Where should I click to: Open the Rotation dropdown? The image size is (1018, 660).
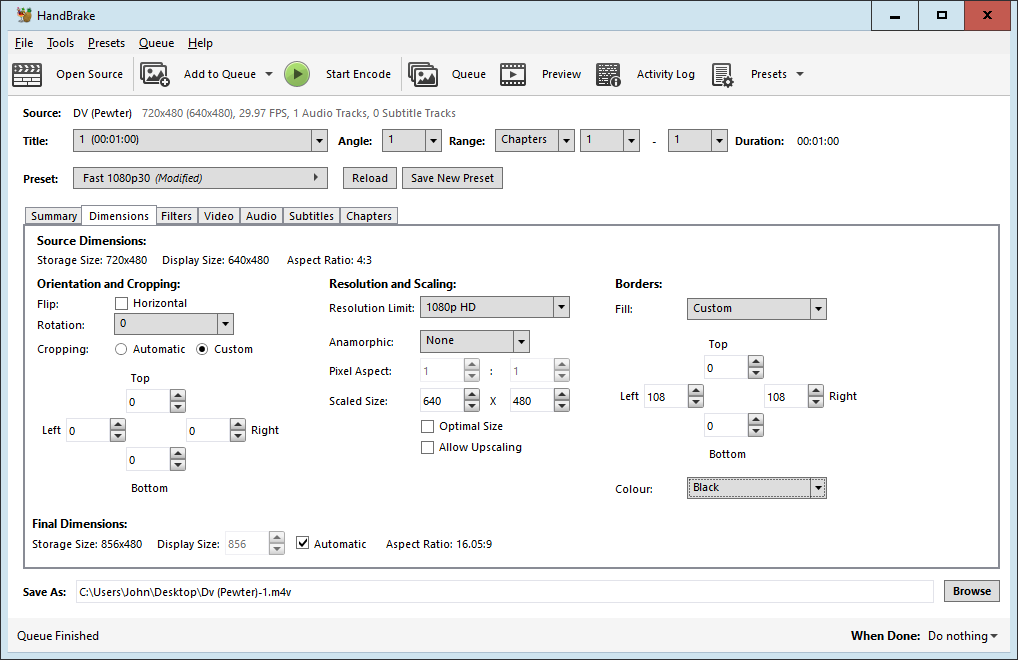point(173,324)
